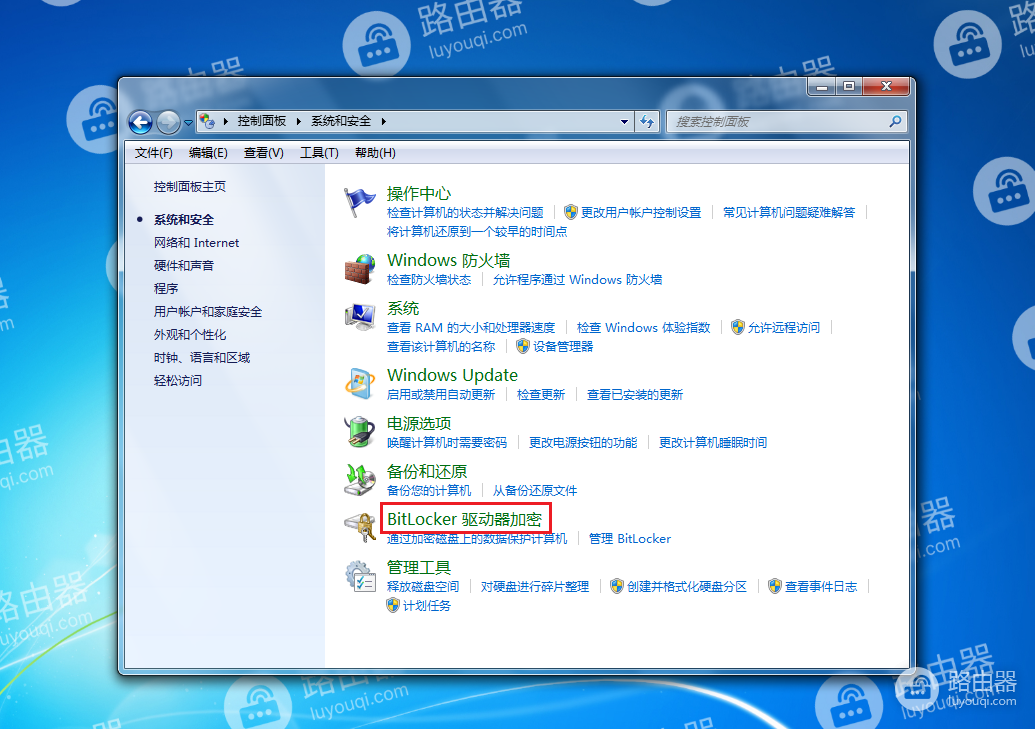This screenshot has height=729, width=1035.
Task: Open the Backup and Restore icon
Action: (359, 479)
